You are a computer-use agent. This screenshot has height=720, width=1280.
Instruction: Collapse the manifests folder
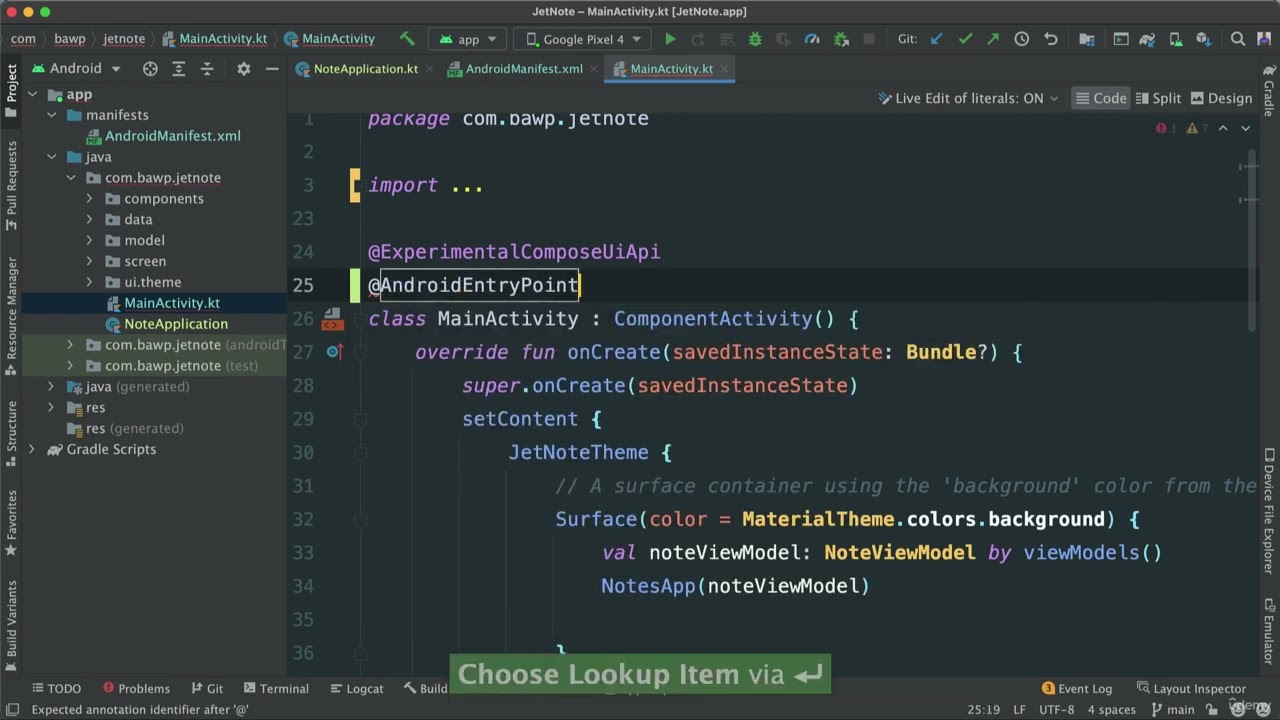[x=52, y=115]
